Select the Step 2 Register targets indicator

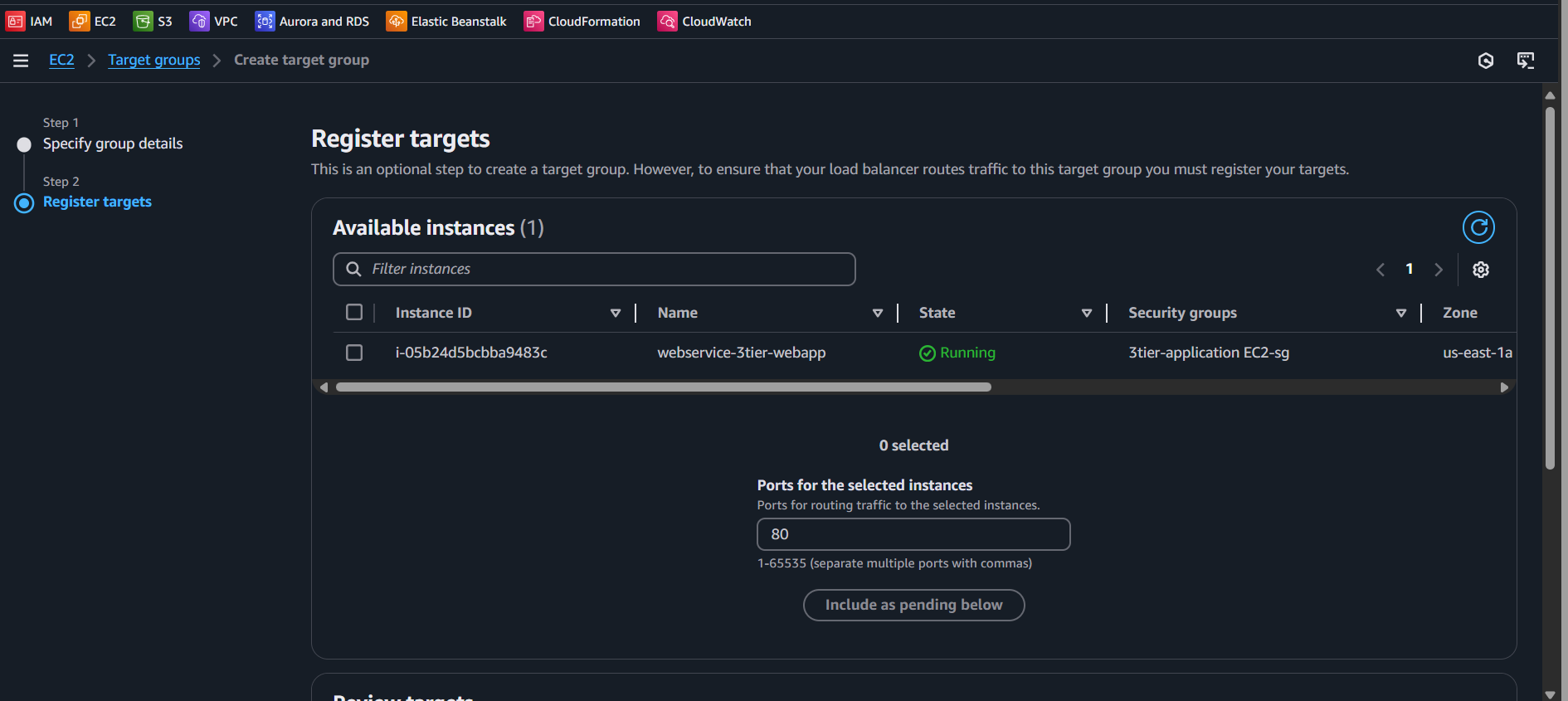(24, 202)
